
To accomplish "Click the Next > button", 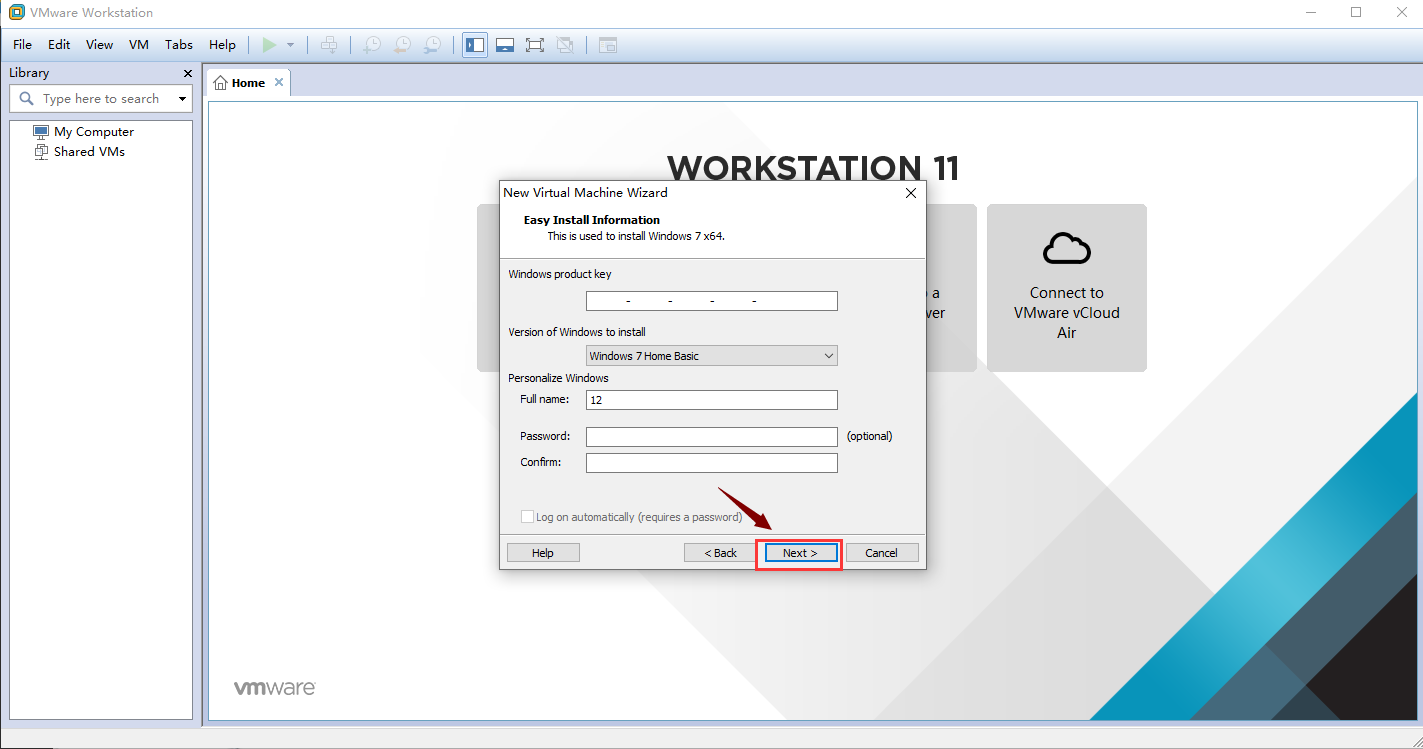I will click(800, 553).
